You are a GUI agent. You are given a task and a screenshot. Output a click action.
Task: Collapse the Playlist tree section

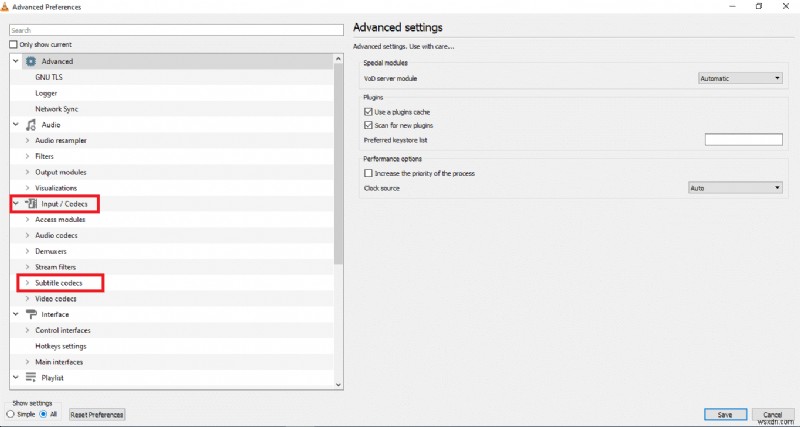coord(16,378)
